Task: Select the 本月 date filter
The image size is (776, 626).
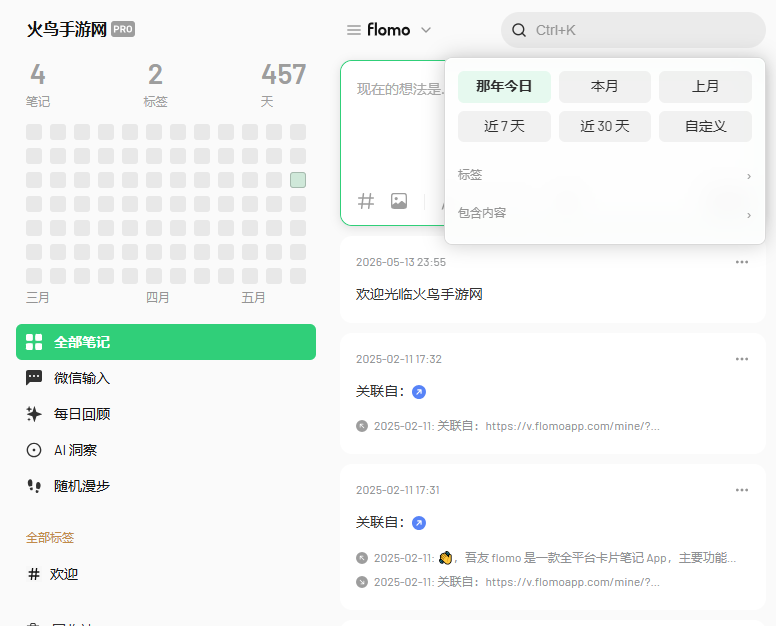Action: 604,87
